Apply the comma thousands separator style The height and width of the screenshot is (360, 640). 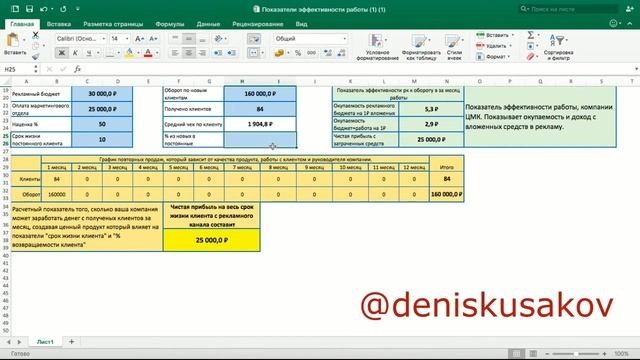(311, 53)
